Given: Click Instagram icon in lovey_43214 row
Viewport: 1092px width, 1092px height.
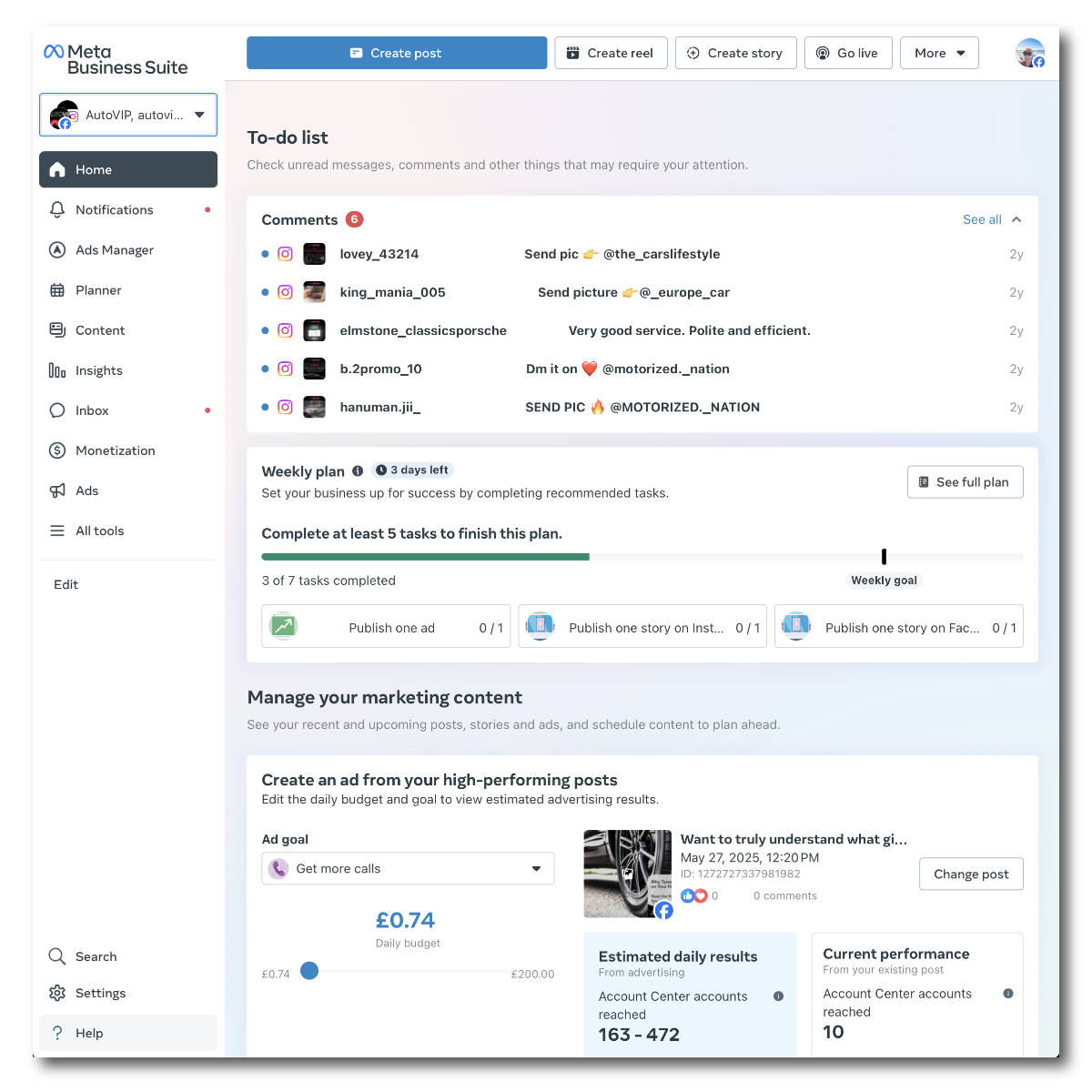Looking at the screenshot, I should coord(285,254).
